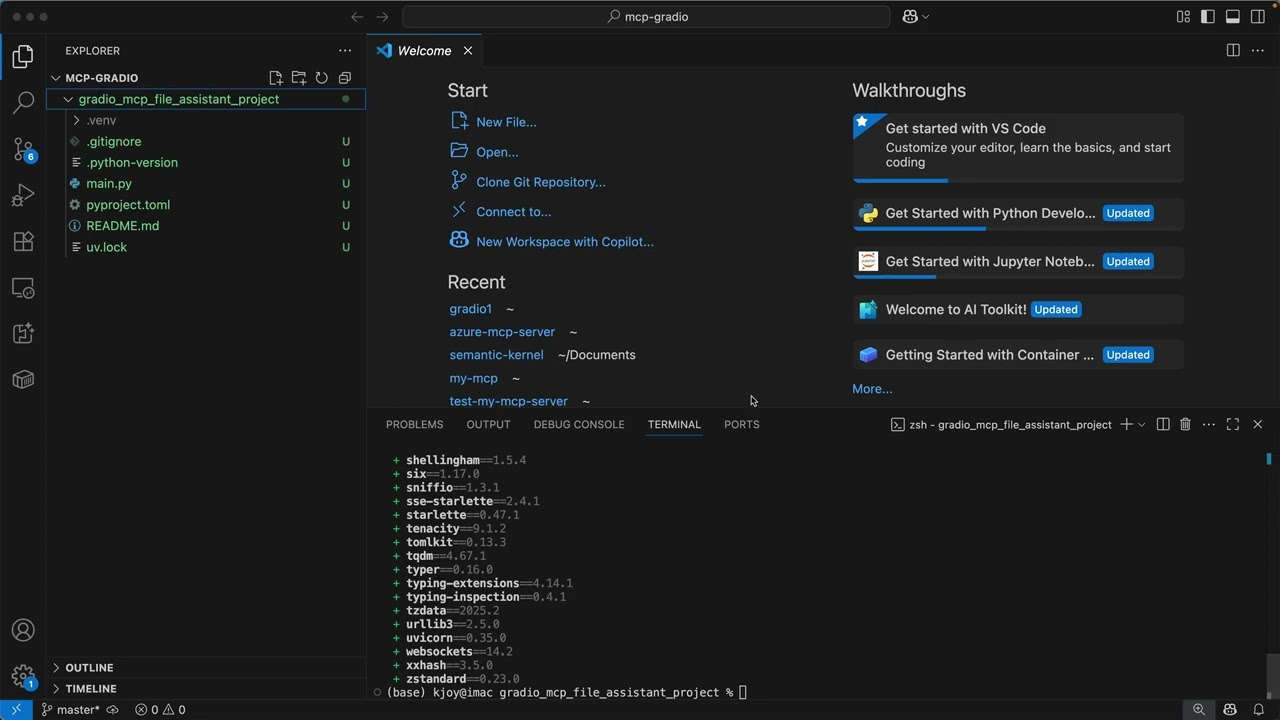Screen dimensions: 1280x720
Task: Switch to the OUTPUT tab
Action: pos(488,424)
